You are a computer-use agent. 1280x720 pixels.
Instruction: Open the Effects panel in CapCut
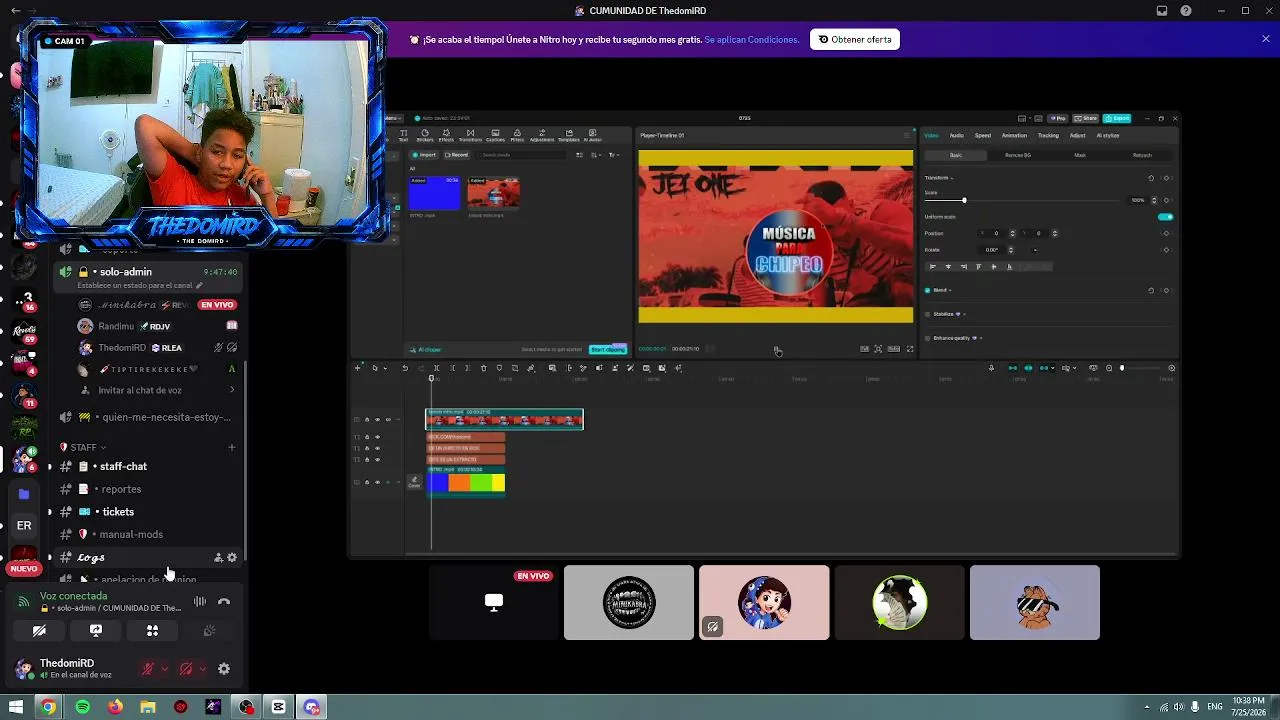coord(446,135)
